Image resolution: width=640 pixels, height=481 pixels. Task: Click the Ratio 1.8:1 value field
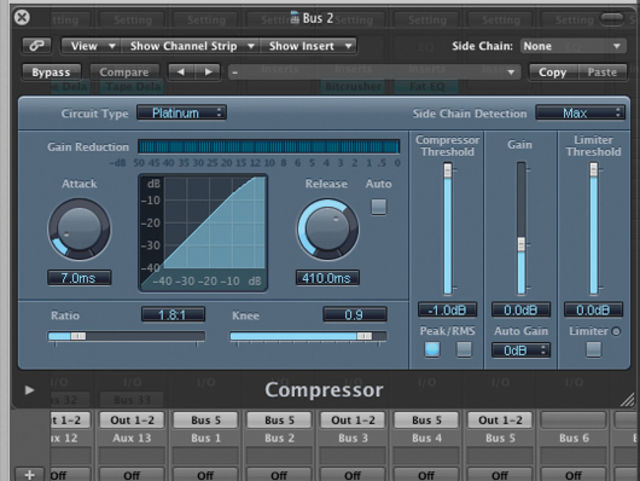point(173,314)
